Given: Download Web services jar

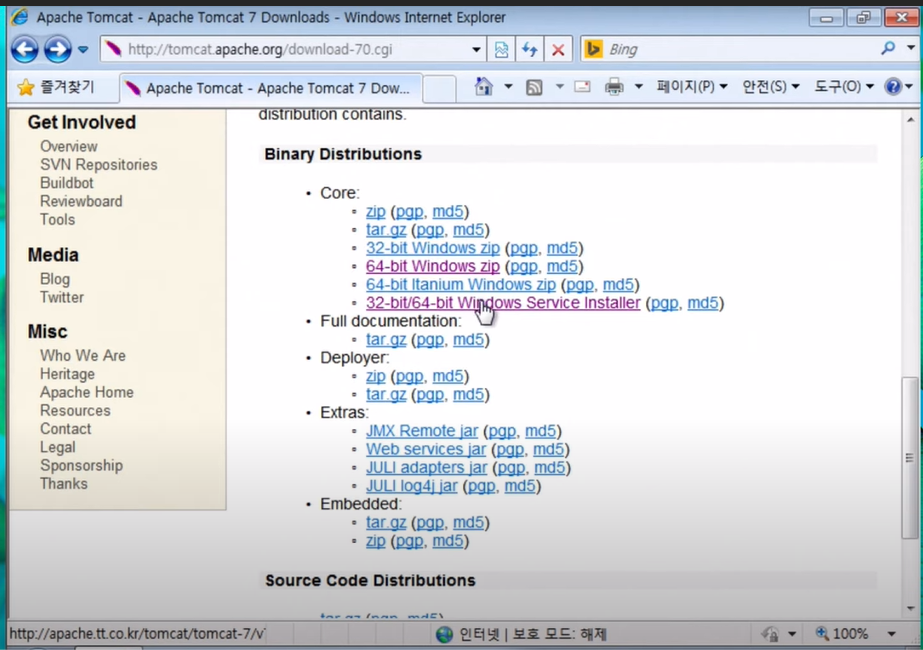Looking at the screenshot, I should click(426, 449).
